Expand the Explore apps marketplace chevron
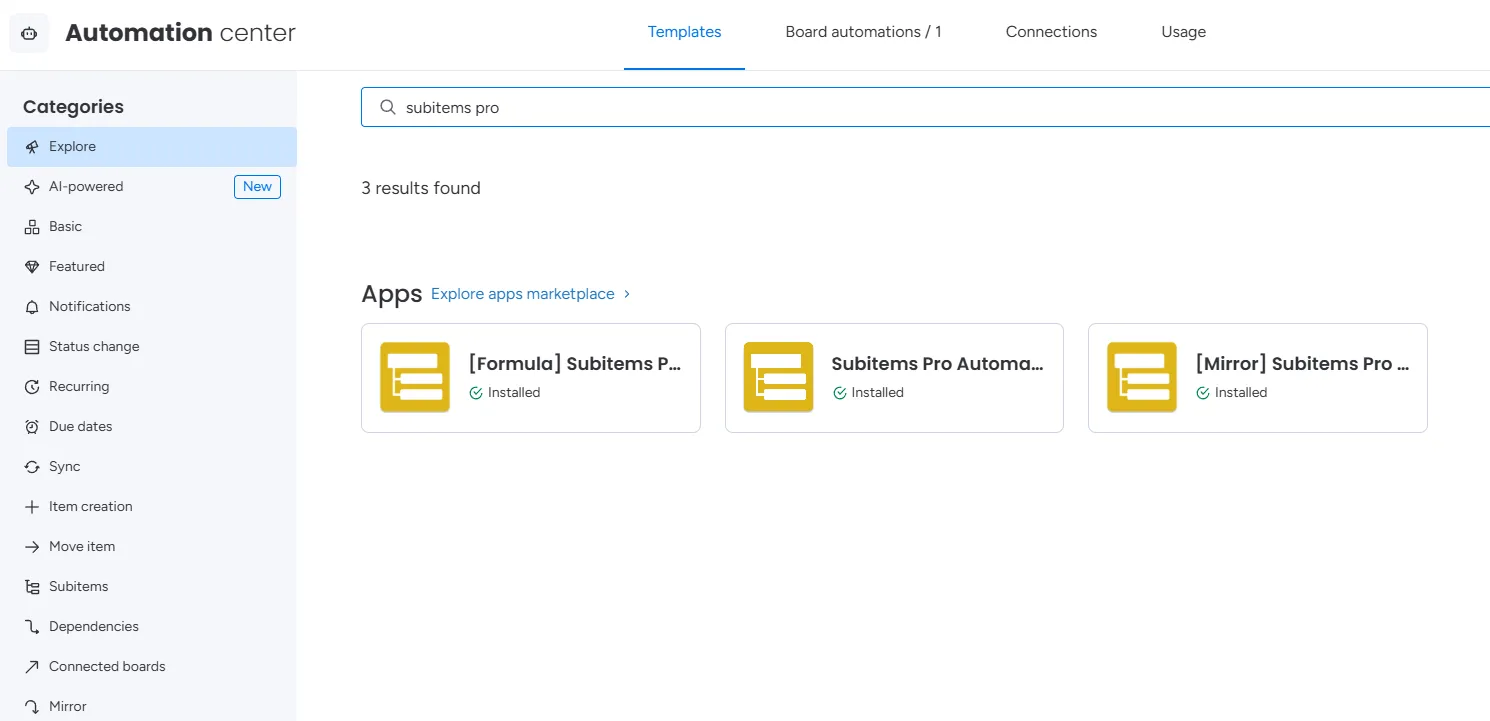This screenshot has width=1490, height=721. [x=627, y=294]
